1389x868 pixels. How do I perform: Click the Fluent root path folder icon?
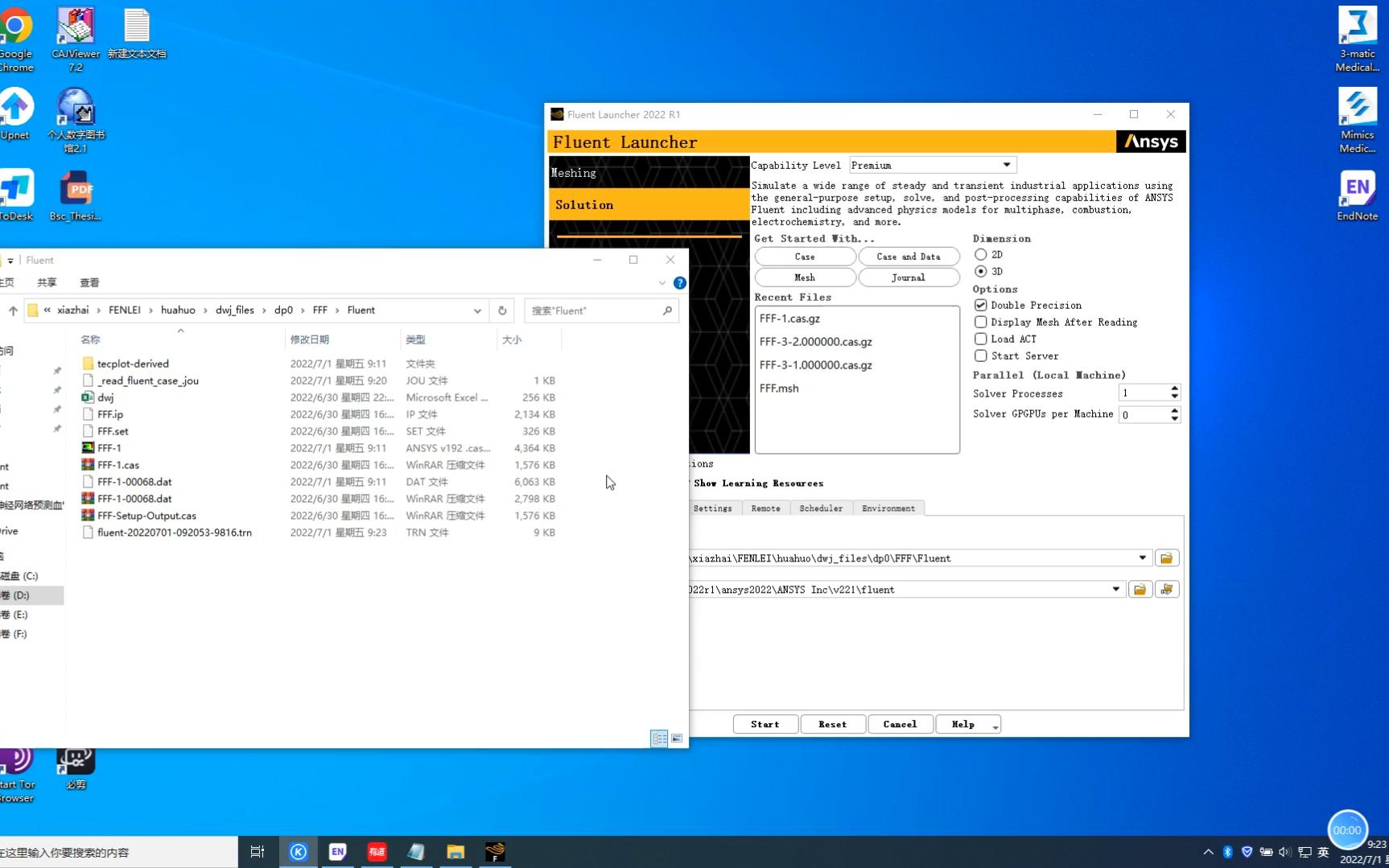[x=1140, y=590]
